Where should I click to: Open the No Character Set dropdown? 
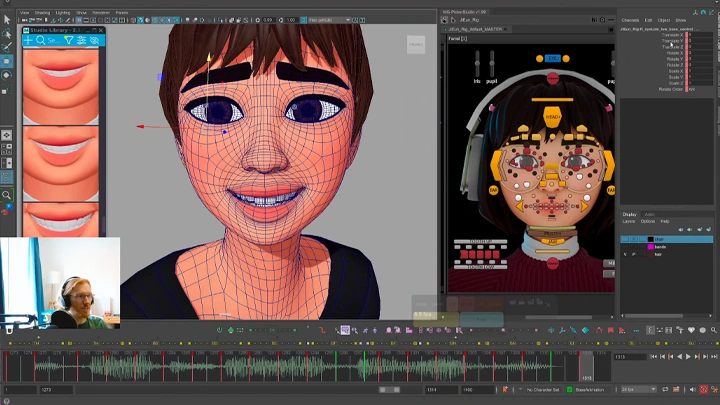click(x=543, y=389)
